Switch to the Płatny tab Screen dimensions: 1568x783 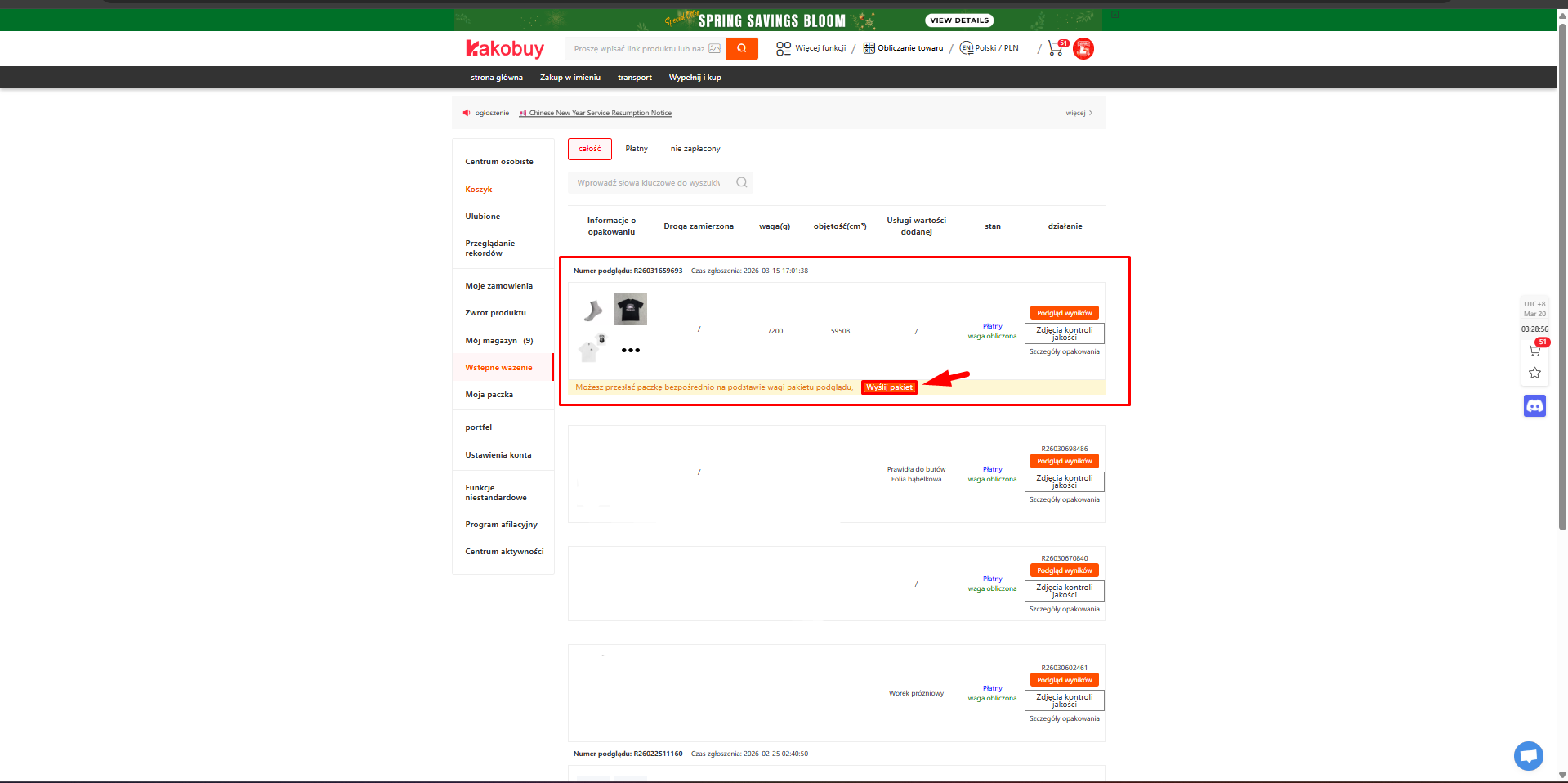(637, 149)
